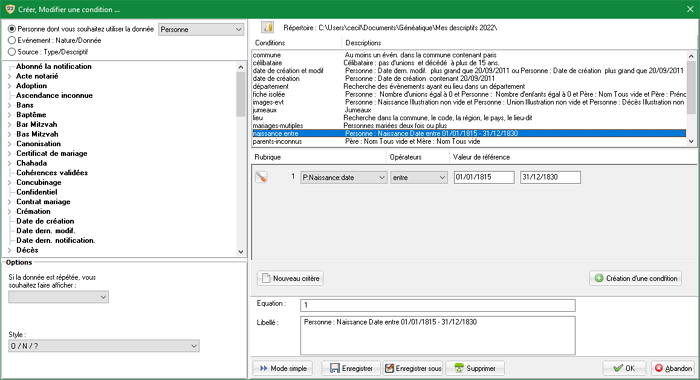Select 'Ascendance inconnue' in the tree
Screen dimensions: 700x380
click(54, 96)
